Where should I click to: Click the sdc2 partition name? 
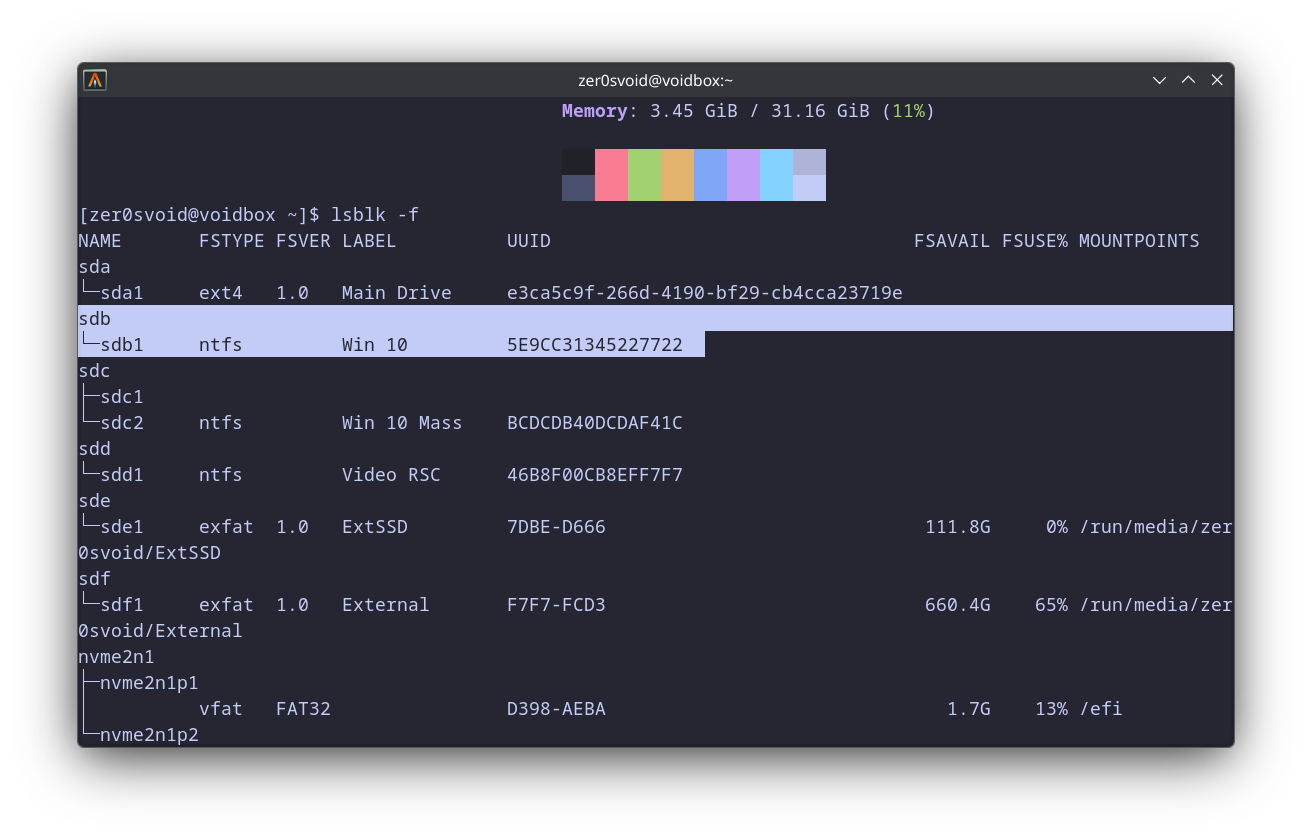click(121, 423)
